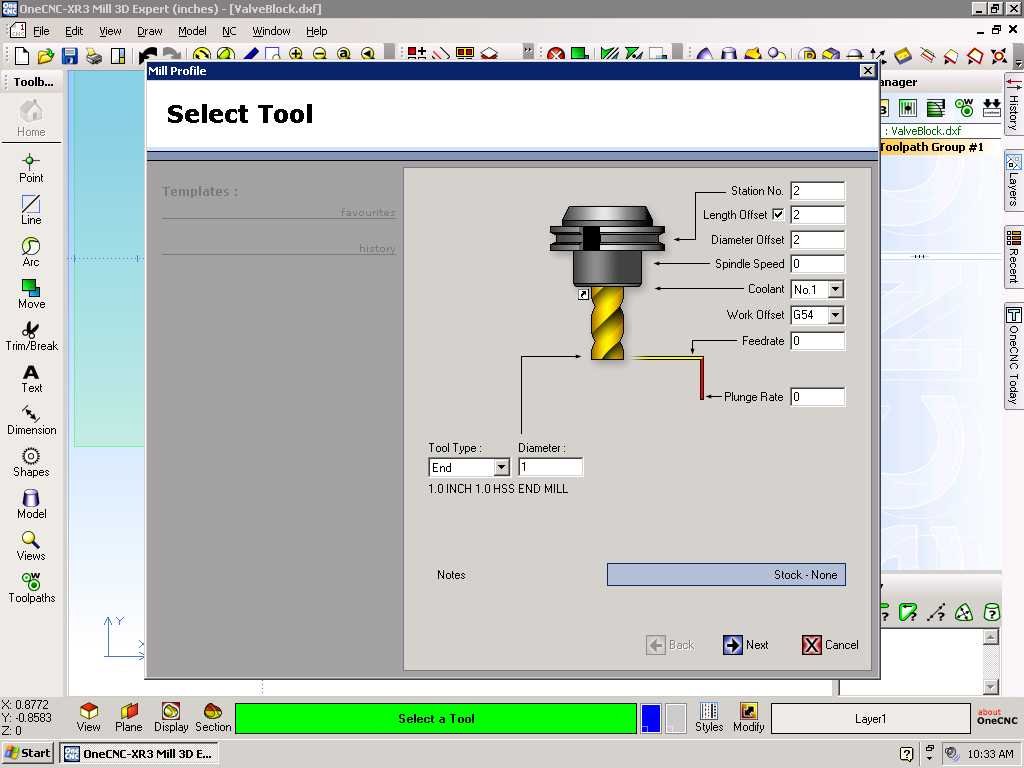Click the Display icon in status bar
This screenshot has height=768, width=1024.
click(x=171, y=718)
